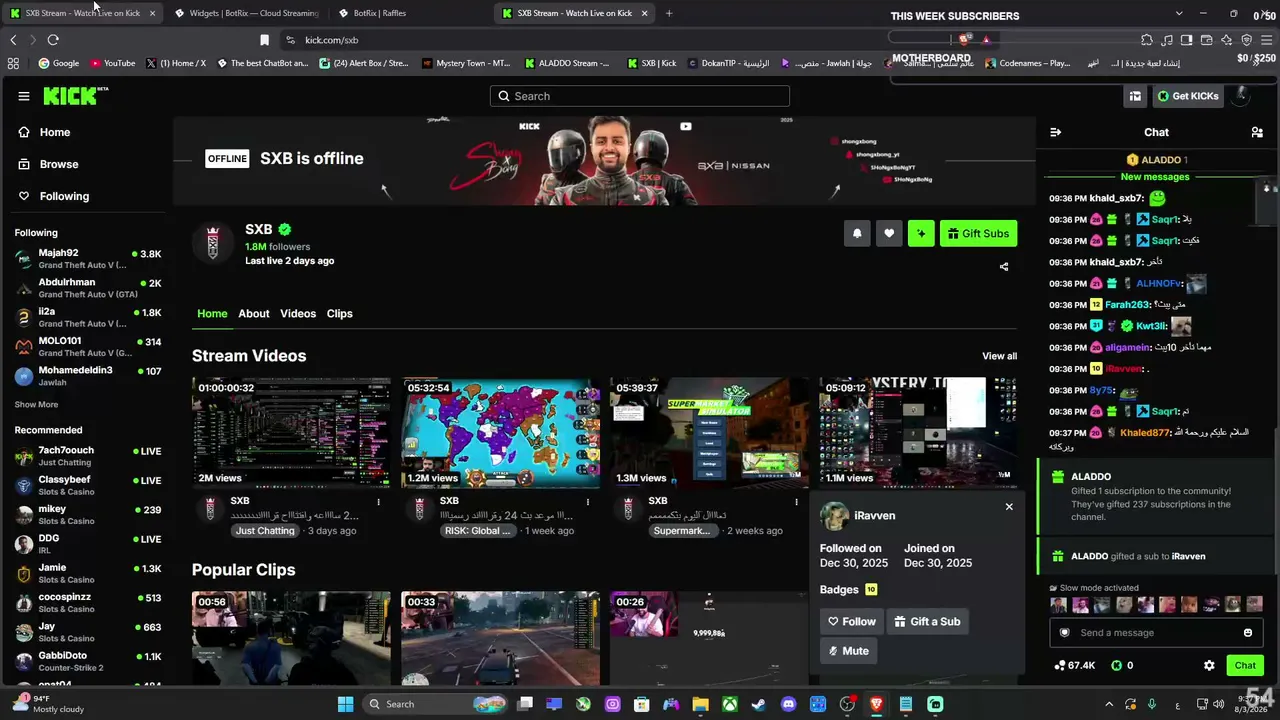Switch to the About tab
The height and width of the screenshot is (720, 1280).
254,313
